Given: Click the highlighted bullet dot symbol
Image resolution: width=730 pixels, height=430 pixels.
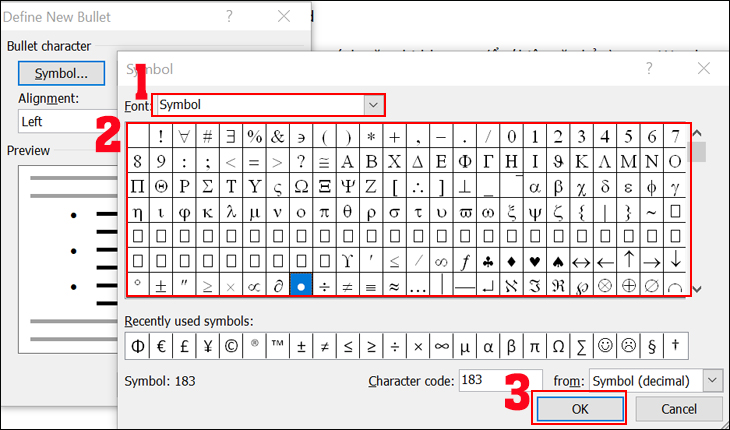Looking at the screenshot, I should coord(301,285).
